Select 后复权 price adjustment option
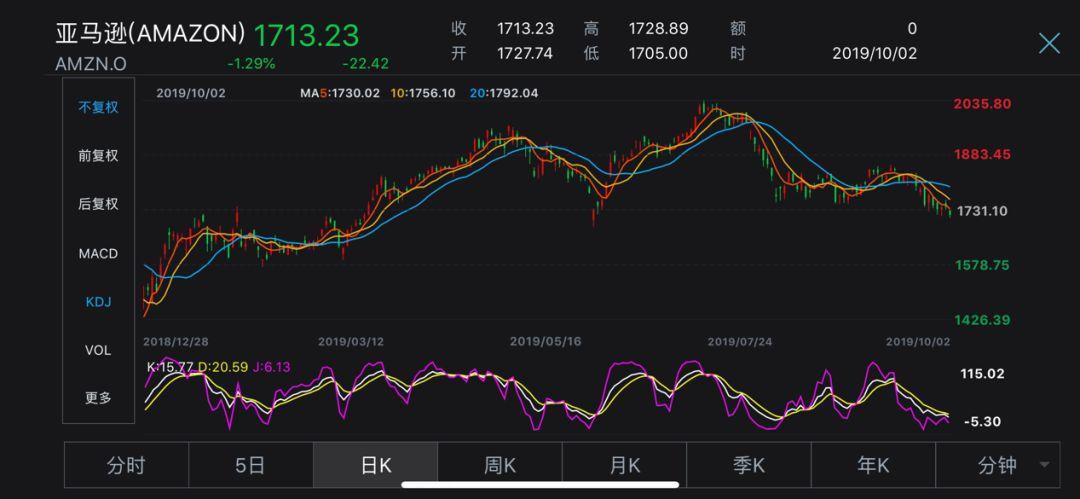This screenshot has height=499, width=1080. pyautogui.click(x=98, y=204)
